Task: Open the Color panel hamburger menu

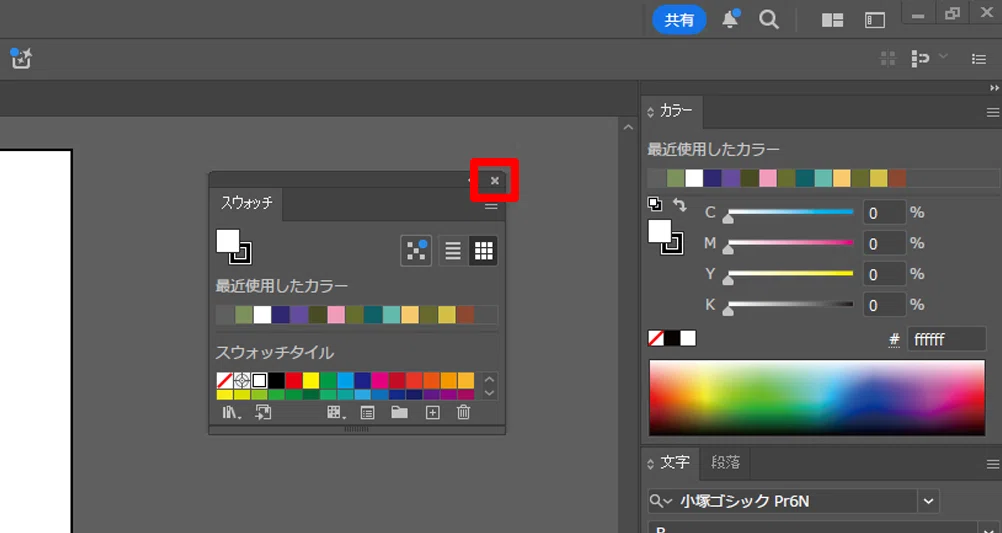Action: point(992,112)
